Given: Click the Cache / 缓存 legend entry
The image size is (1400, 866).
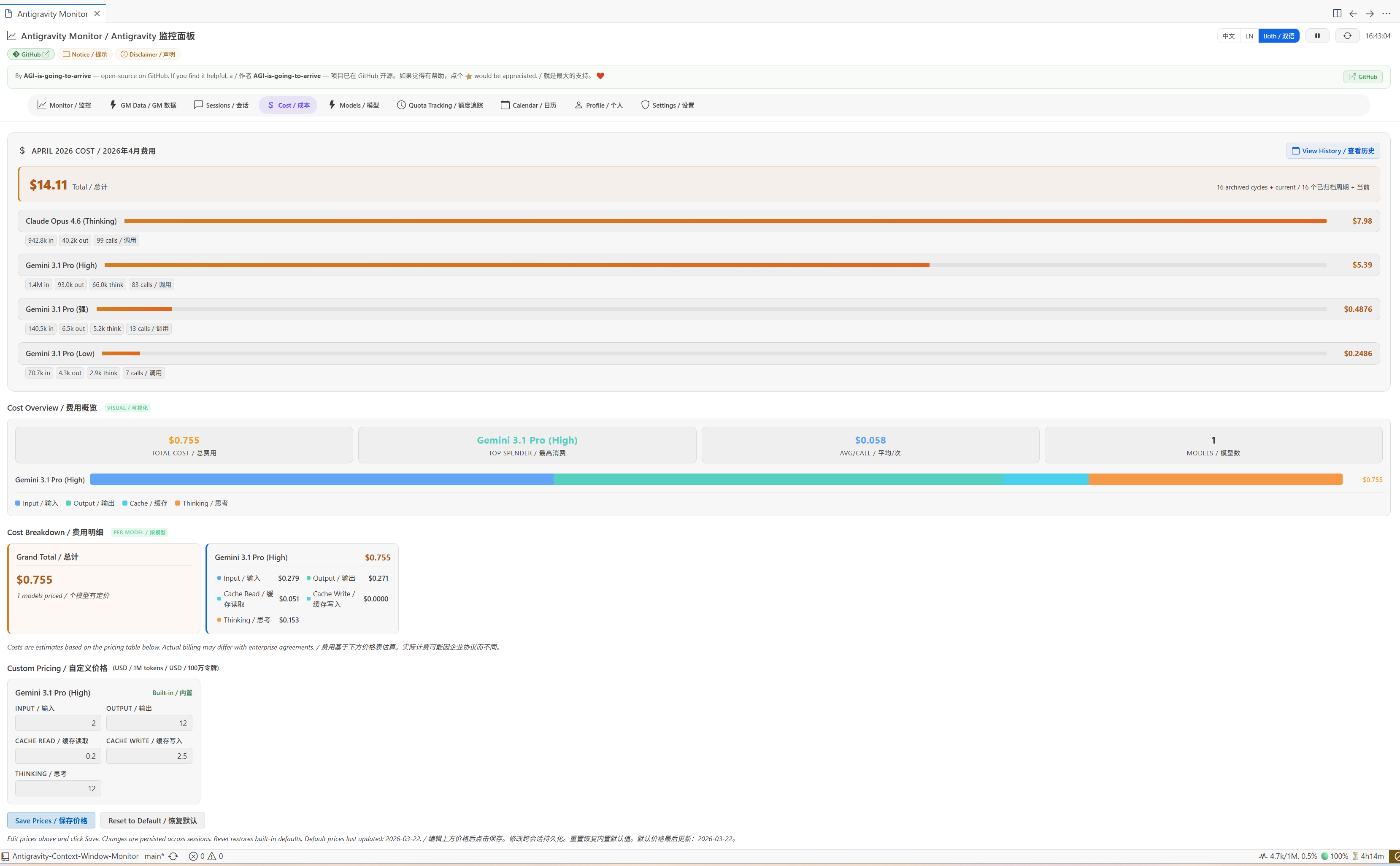Looking at the screenshot, I should click(x=145, y=503).
